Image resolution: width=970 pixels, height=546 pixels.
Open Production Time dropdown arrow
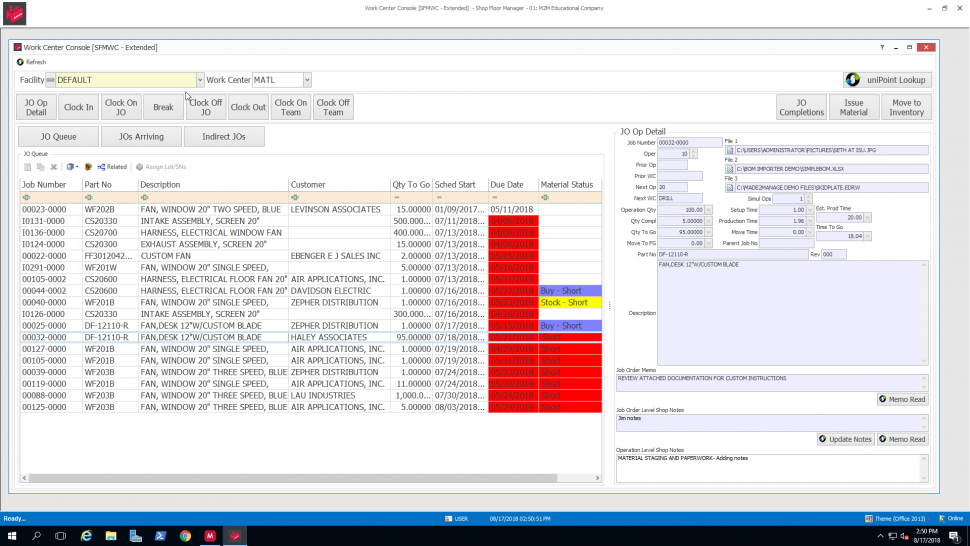click(810, 221)
